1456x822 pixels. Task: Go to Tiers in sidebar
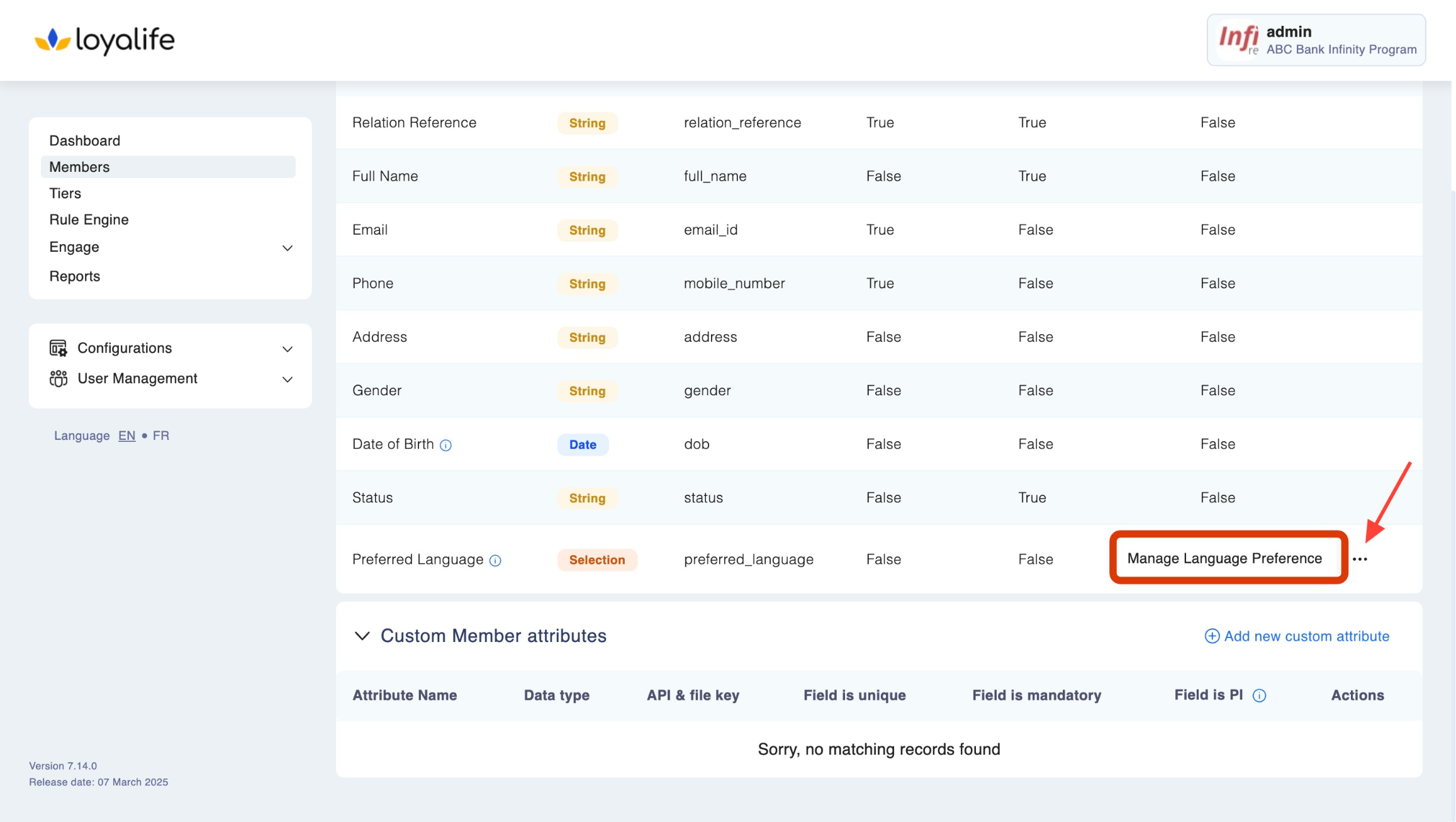point(65,193)
